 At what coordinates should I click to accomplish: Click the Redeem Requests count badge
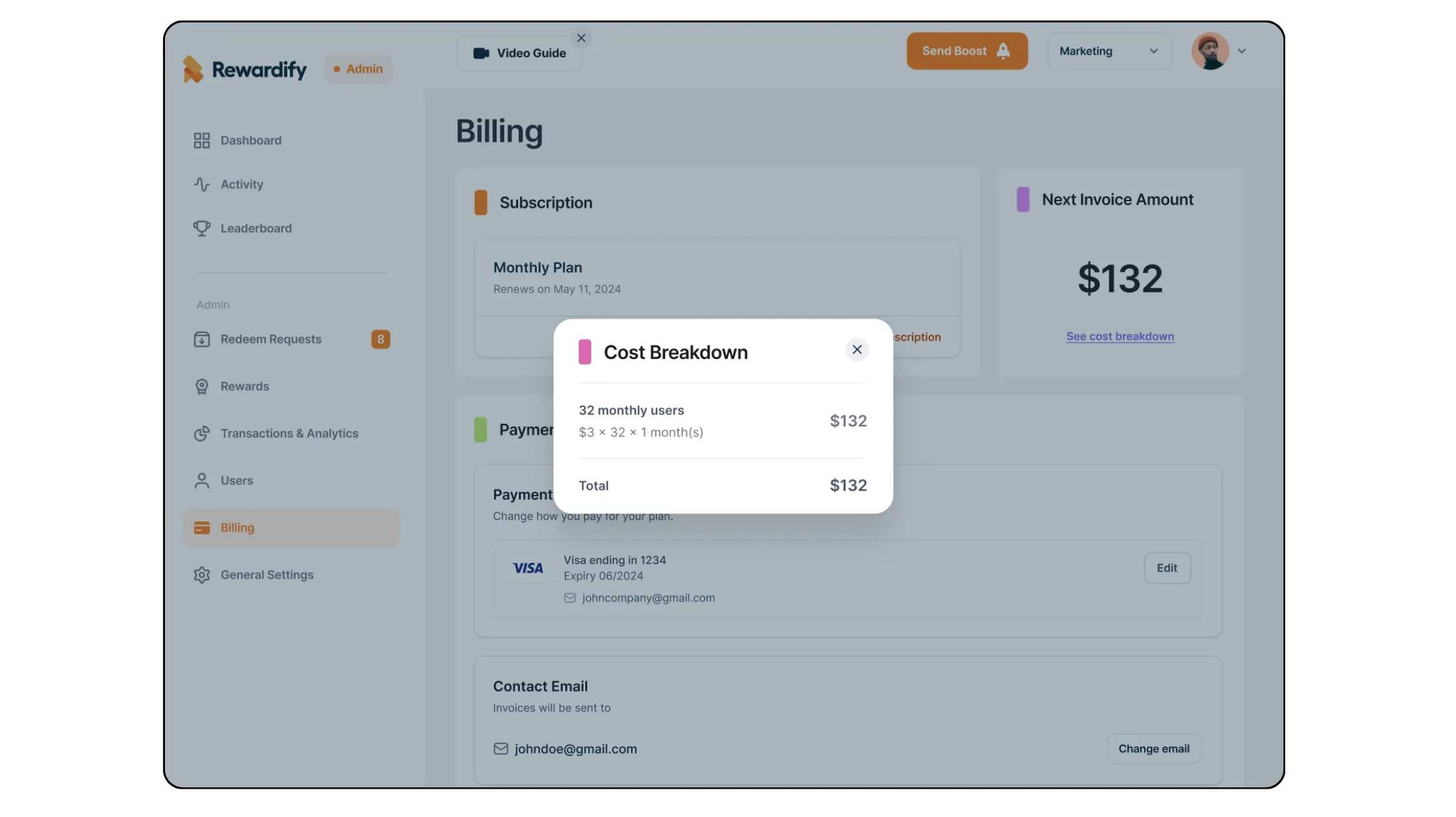(380, 339)
